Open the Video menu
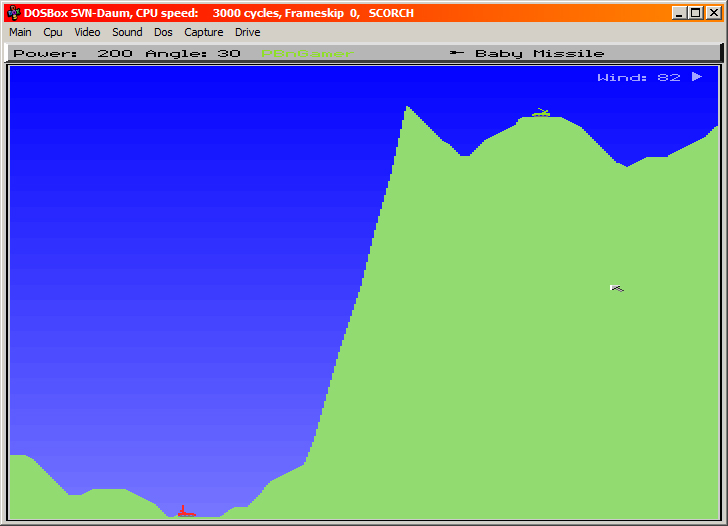Image resolution: width=728 pixels, height=526 pixels. [x=87, y=32]
